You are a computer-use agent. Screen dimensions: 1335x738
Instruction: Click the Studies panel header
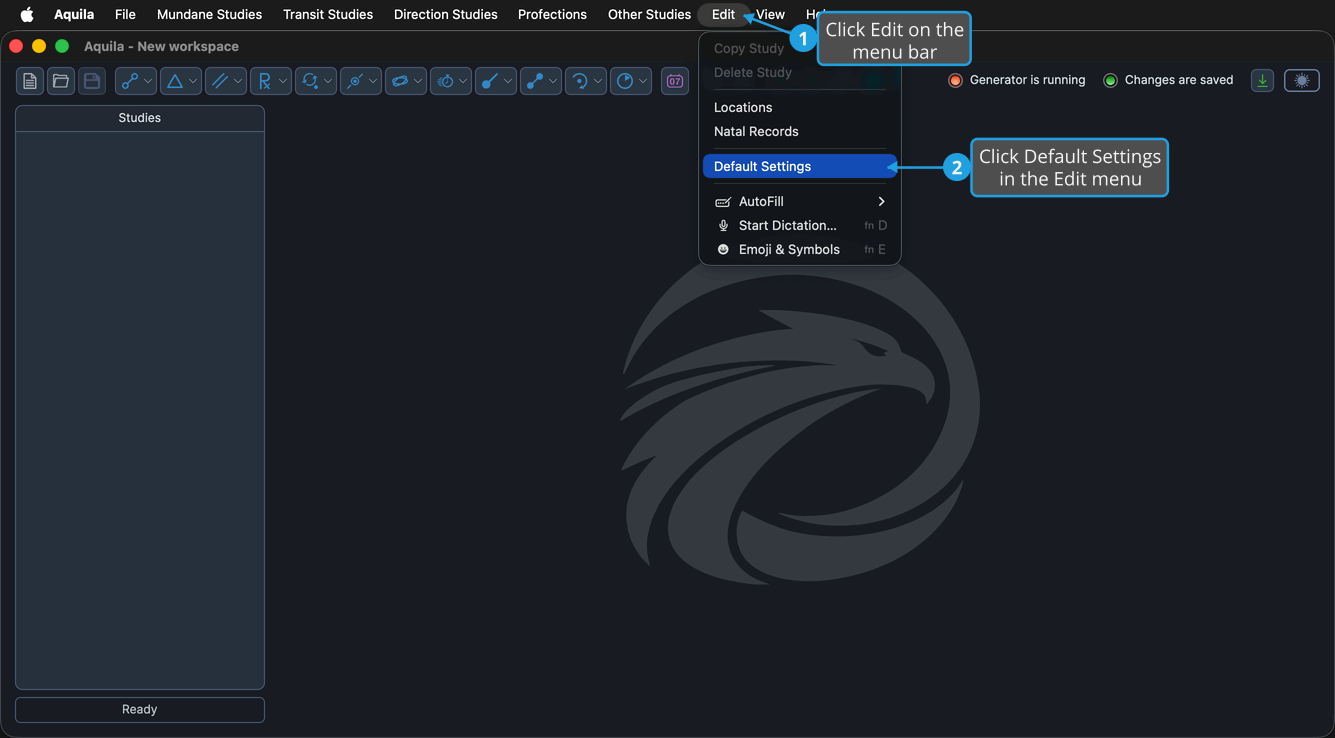[140, 118]
